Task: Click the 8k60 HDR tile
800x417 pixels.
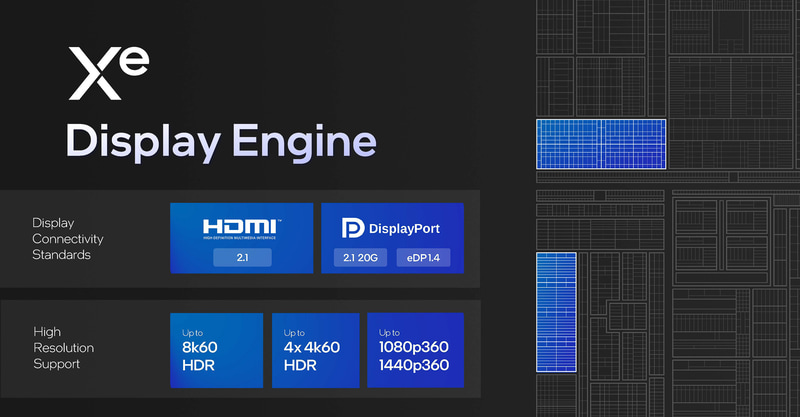Action: point(216,350)
